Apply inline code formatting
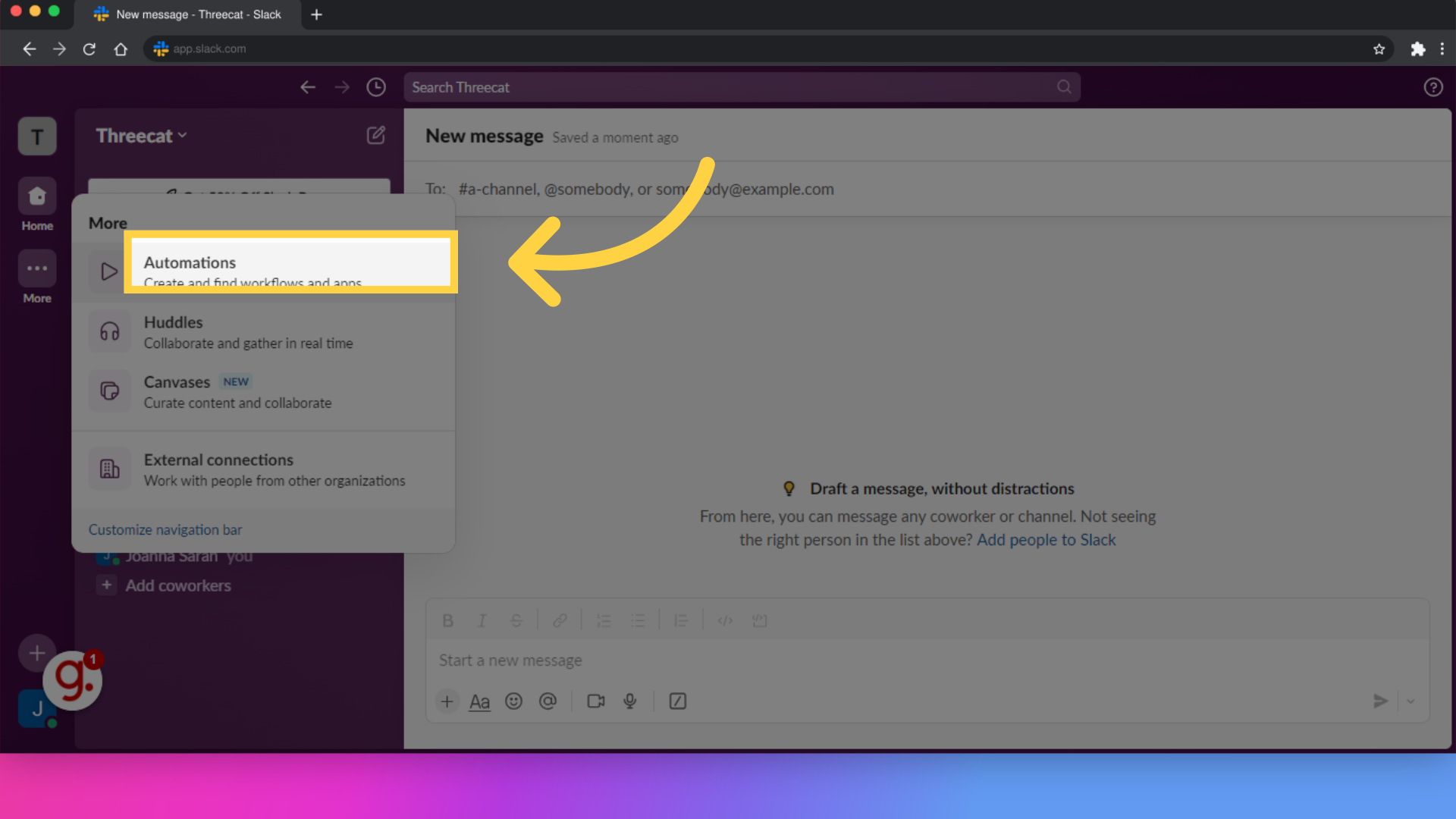 point(725,621)
